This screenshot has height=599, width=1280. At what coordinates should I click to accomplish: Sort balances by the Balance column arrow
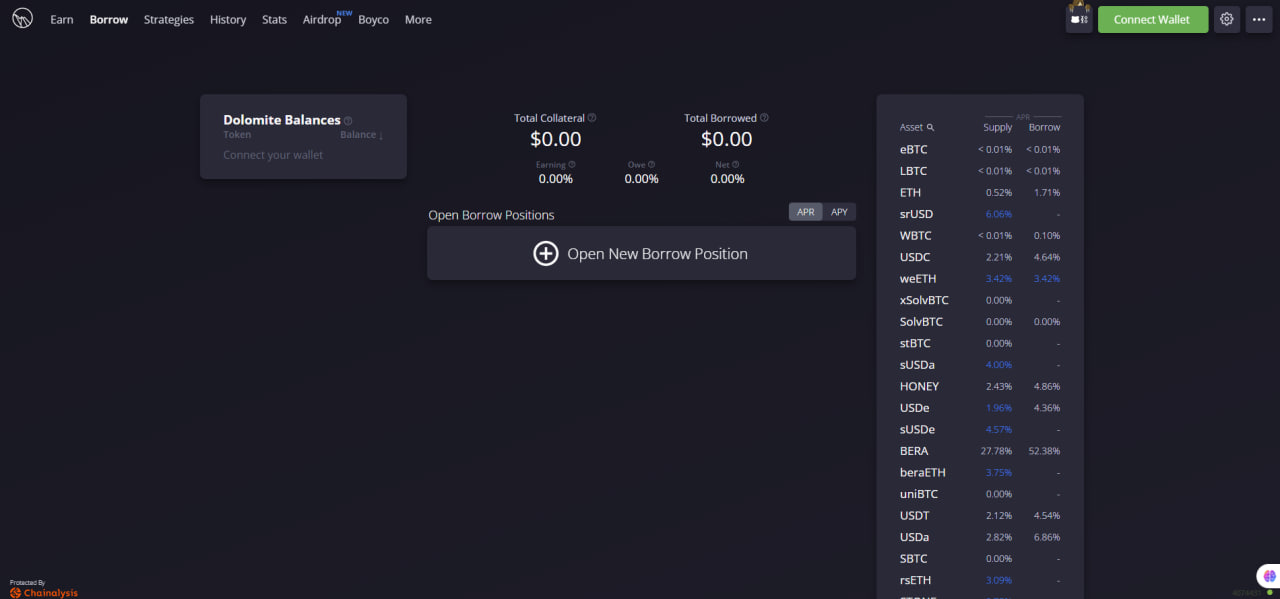pos(381,135)
